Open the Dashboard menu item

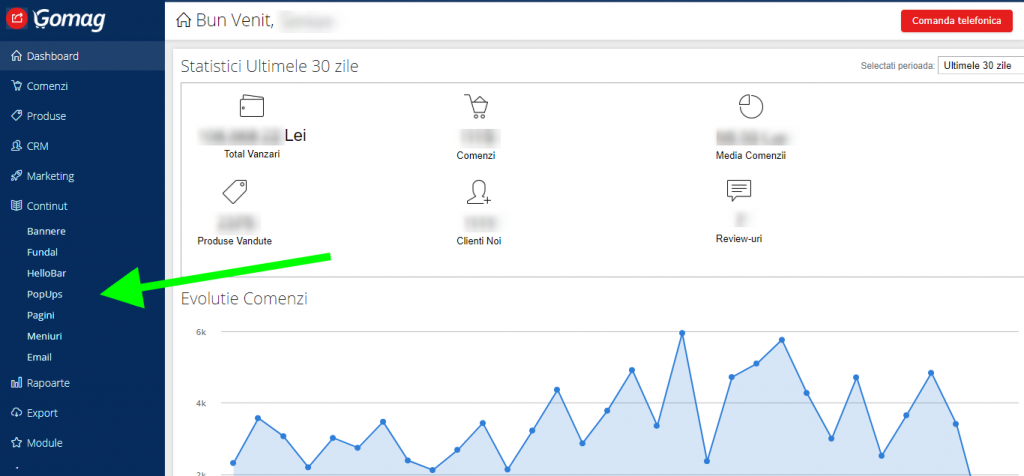coord(82,56)
